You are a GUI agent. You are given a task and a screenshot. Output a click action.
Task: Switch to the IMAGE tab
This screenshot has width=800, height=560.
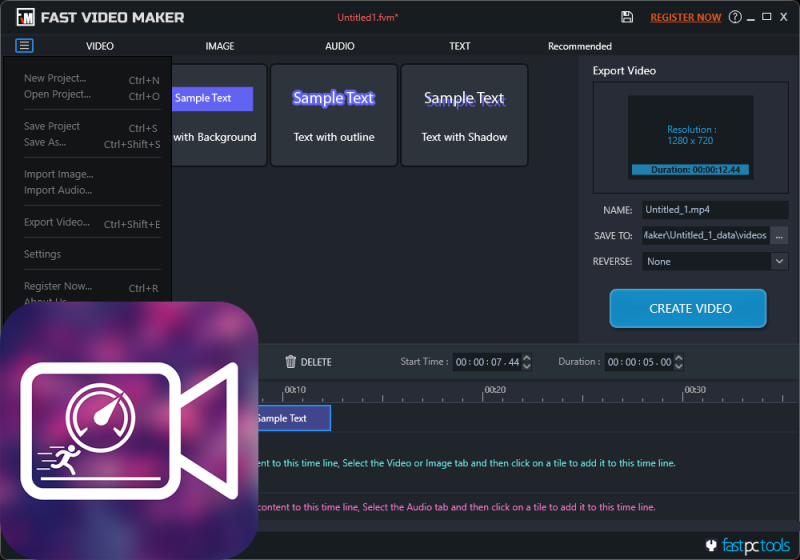[x=220, y=46]
